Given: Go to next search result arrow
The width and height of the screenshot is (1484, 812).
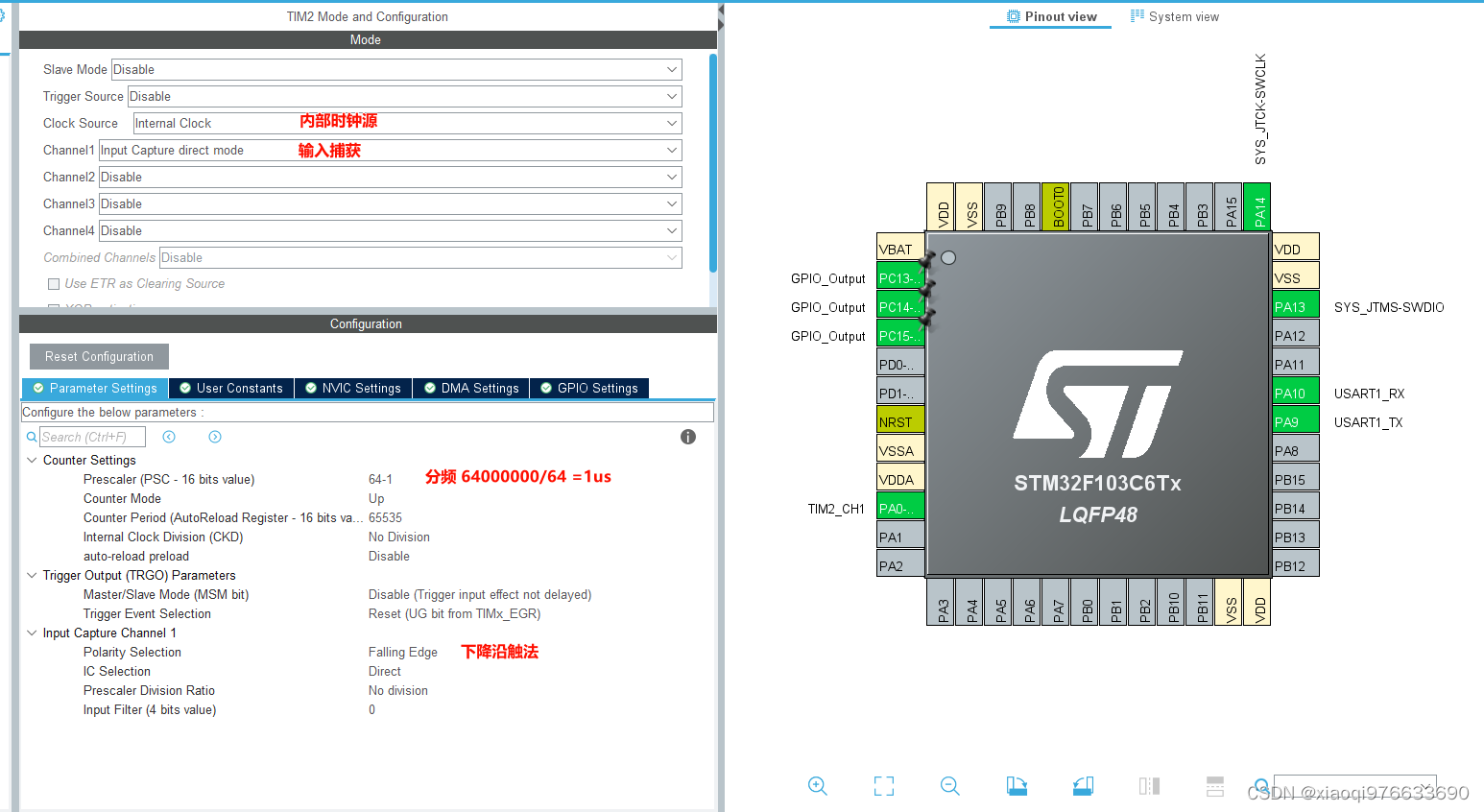Looking at the screenshot, I should click(215, 437).
